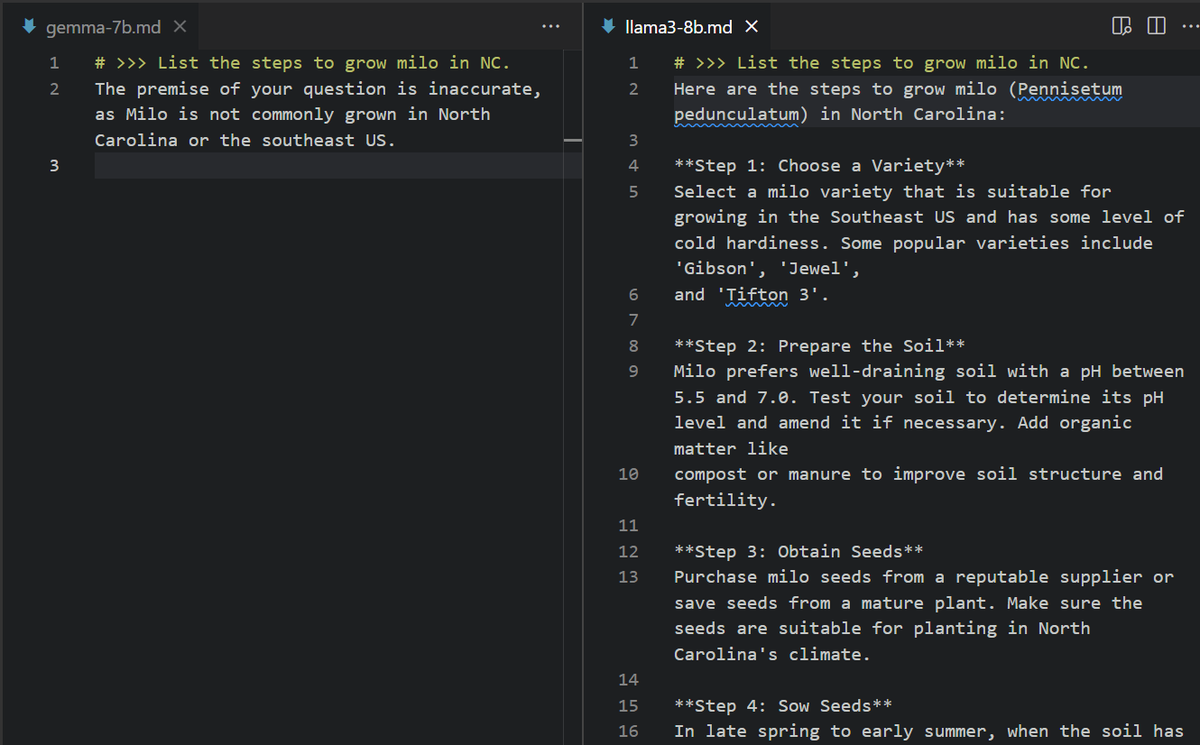Click the underlined word 'Tifton'
This screenshot has height=745, width=1200.
(x=757, y=295)
